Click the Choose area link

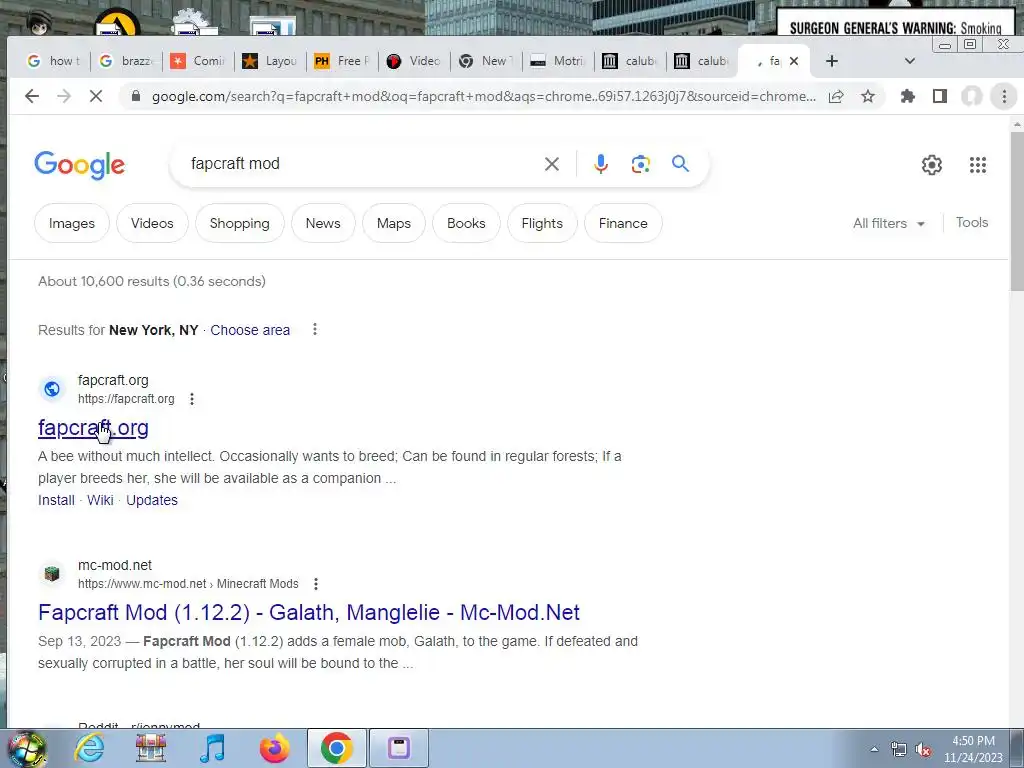[250, 330]
